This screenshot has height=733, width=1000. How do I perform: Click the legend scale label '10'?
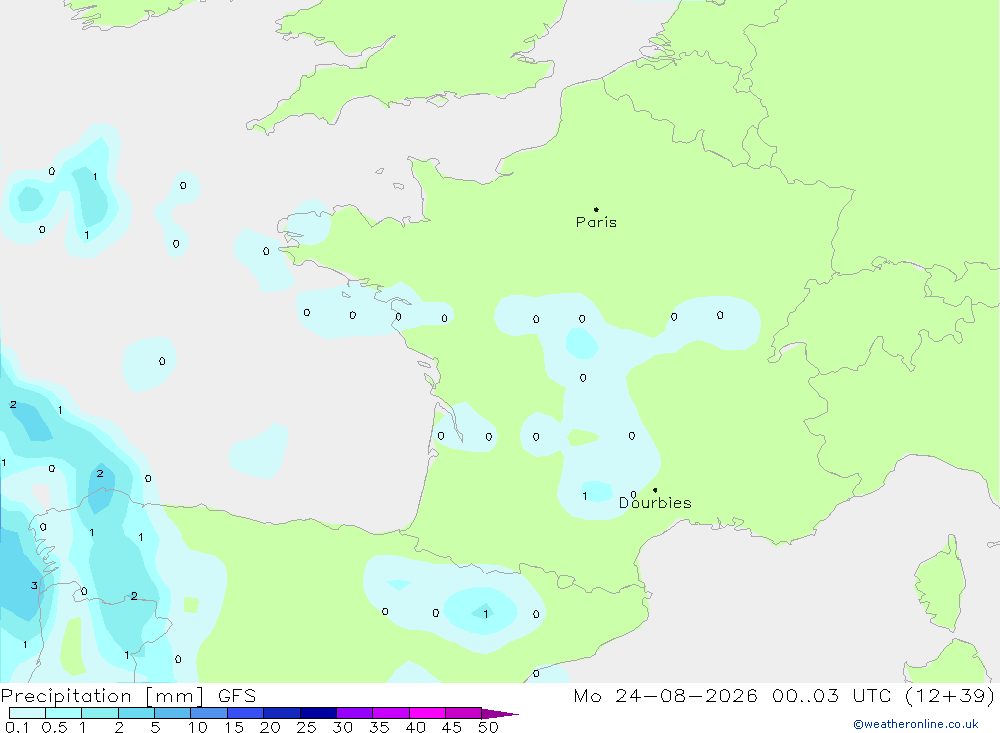tap(198, 727)
